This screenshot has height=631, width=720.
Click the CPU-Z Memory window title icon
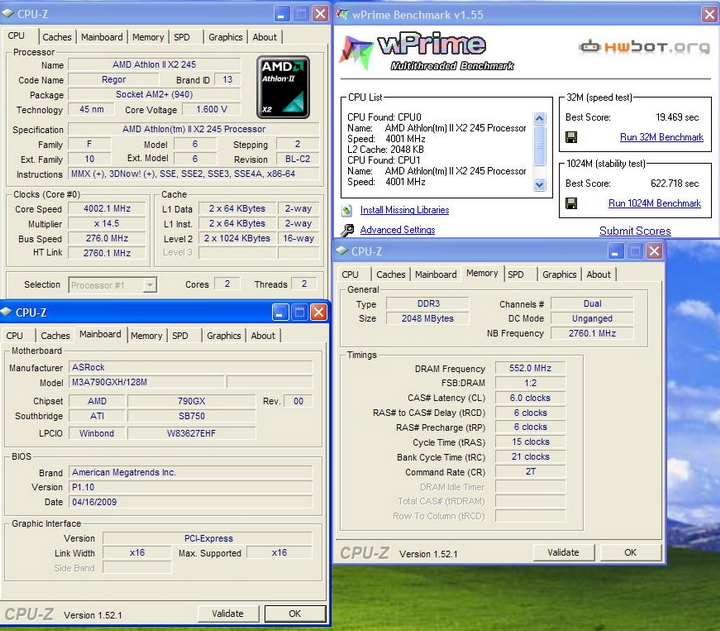(342, 251)
